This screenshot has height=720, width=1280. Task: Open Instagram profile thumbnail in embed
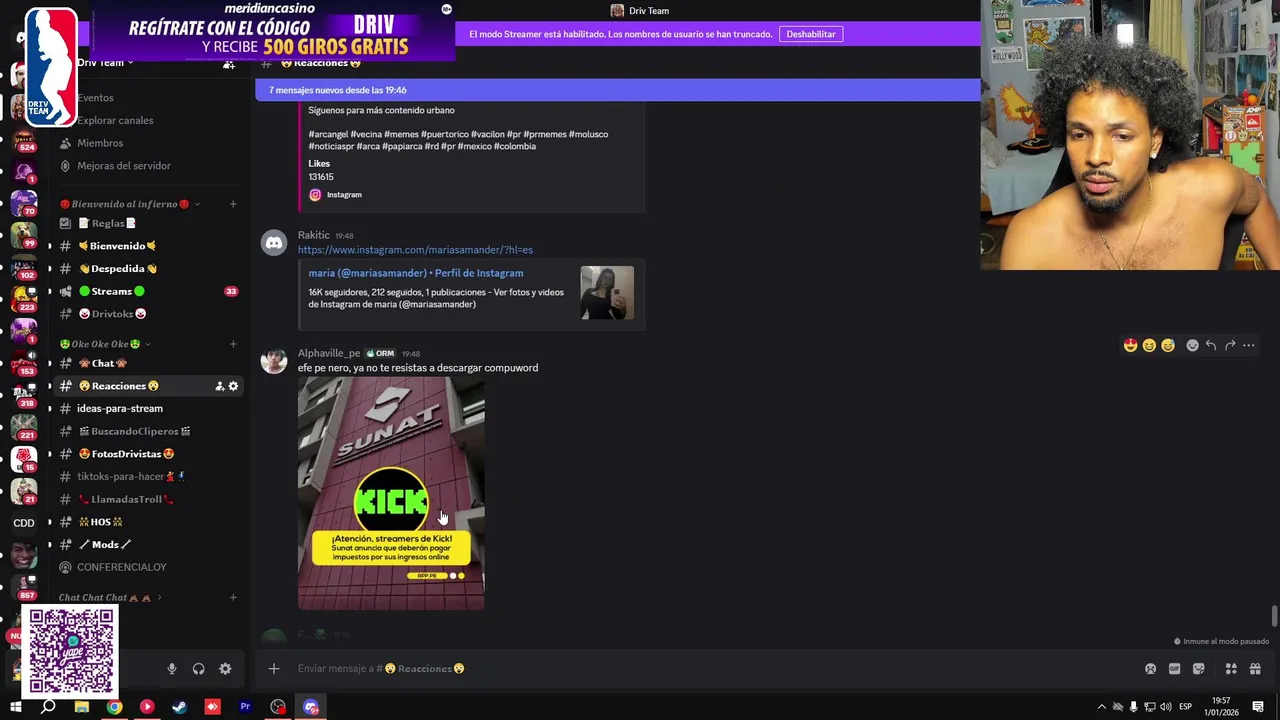[607, 293]
